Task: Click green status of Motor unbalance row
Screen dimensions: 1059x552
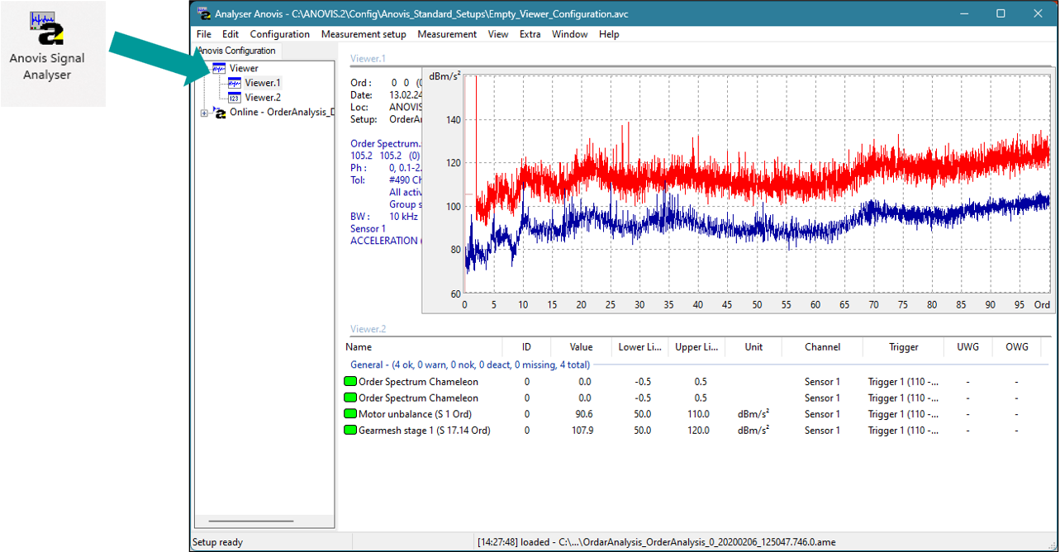Action: [350, 413]
